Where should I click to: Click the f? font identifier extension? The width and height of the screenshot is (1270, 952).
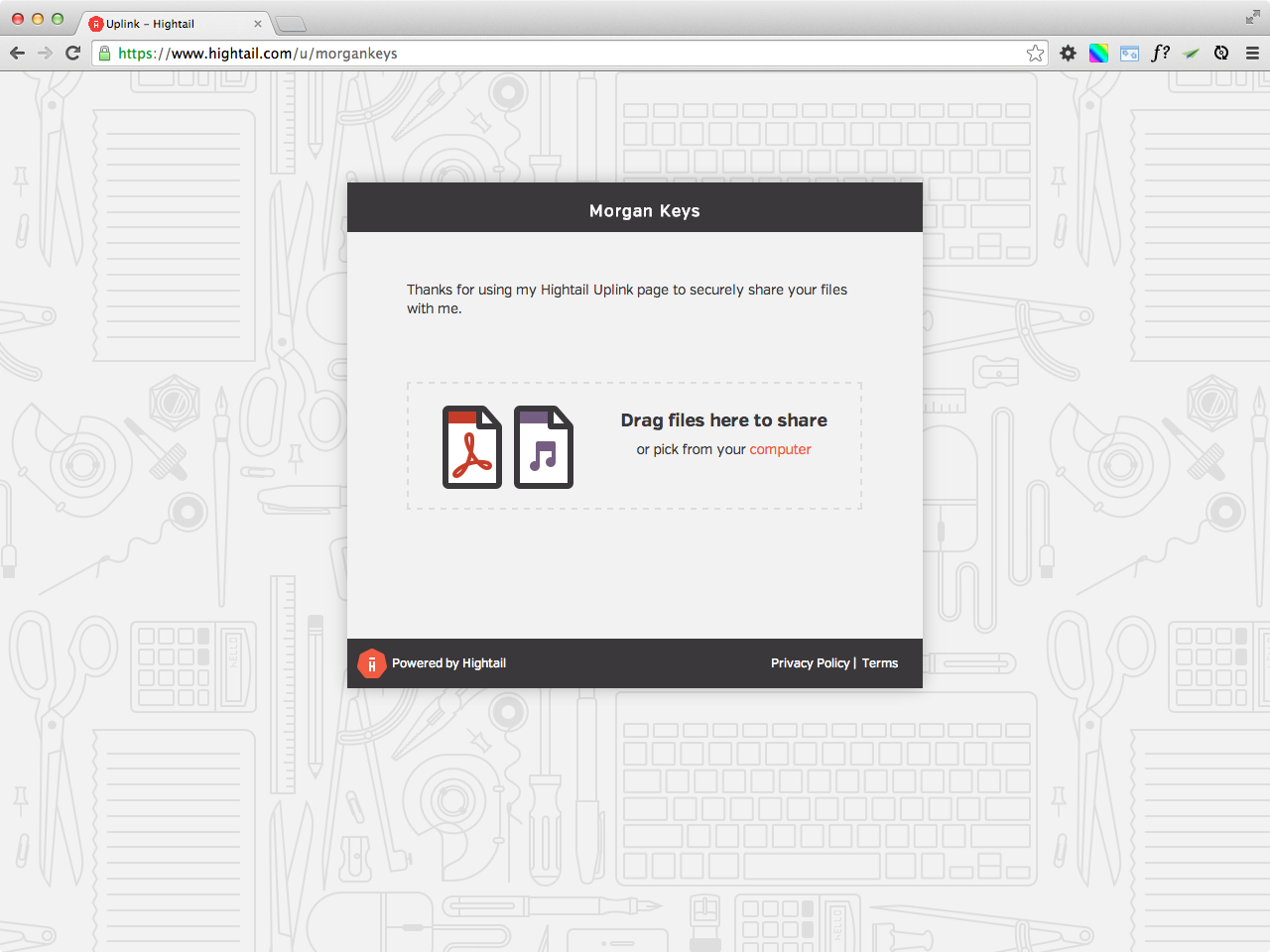click(x=1160, y=54)
